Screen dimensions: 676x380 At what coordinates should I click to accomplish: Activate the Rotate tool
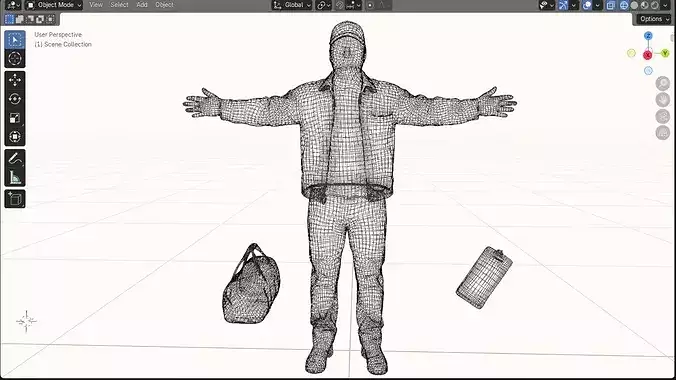[15, 99]
